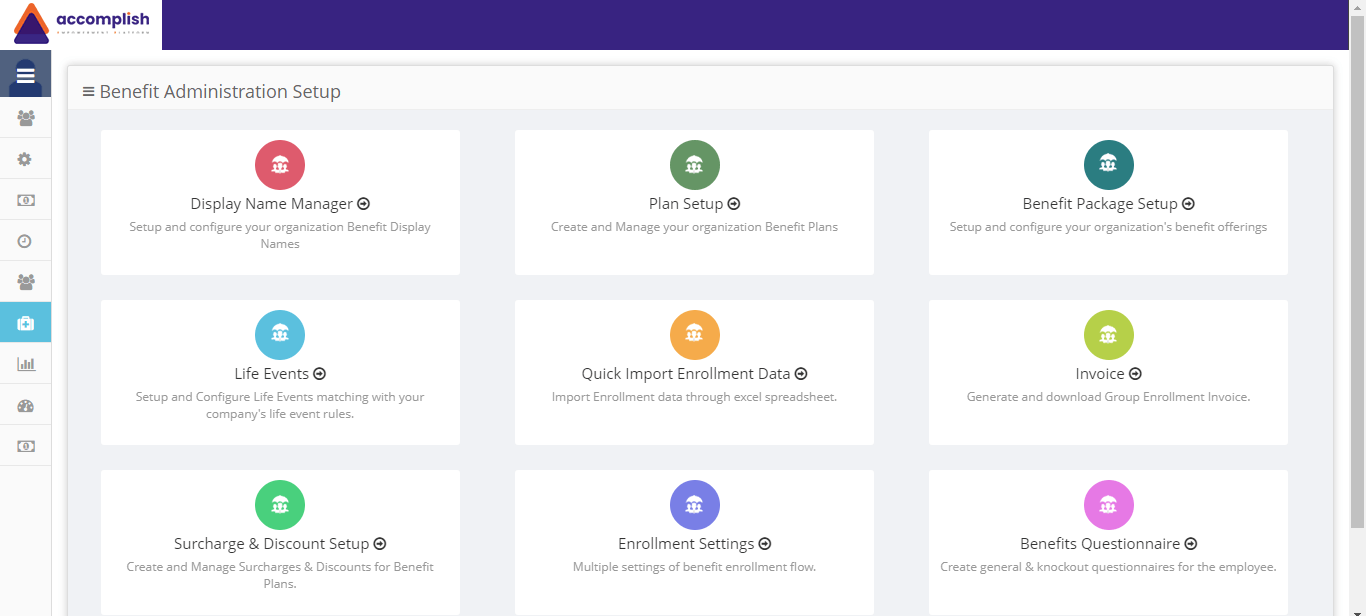Viewport: 1366px width, 616px height.
Task: Open the dashboard gauge sidebar icon
Action: [x=26, y=405]
